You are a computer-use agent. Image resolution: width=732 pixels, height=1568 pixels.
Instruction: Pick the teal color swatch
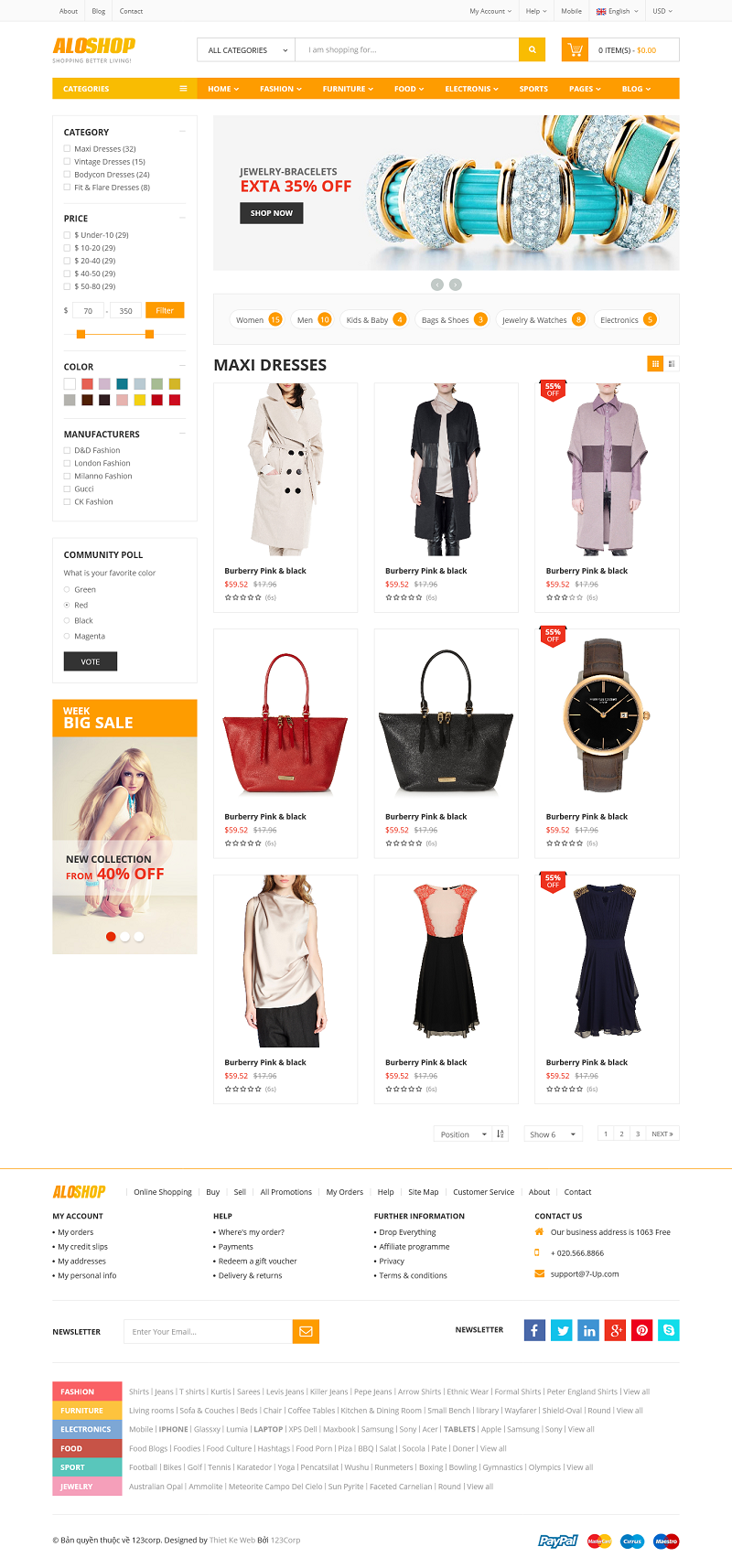(122, 383)
